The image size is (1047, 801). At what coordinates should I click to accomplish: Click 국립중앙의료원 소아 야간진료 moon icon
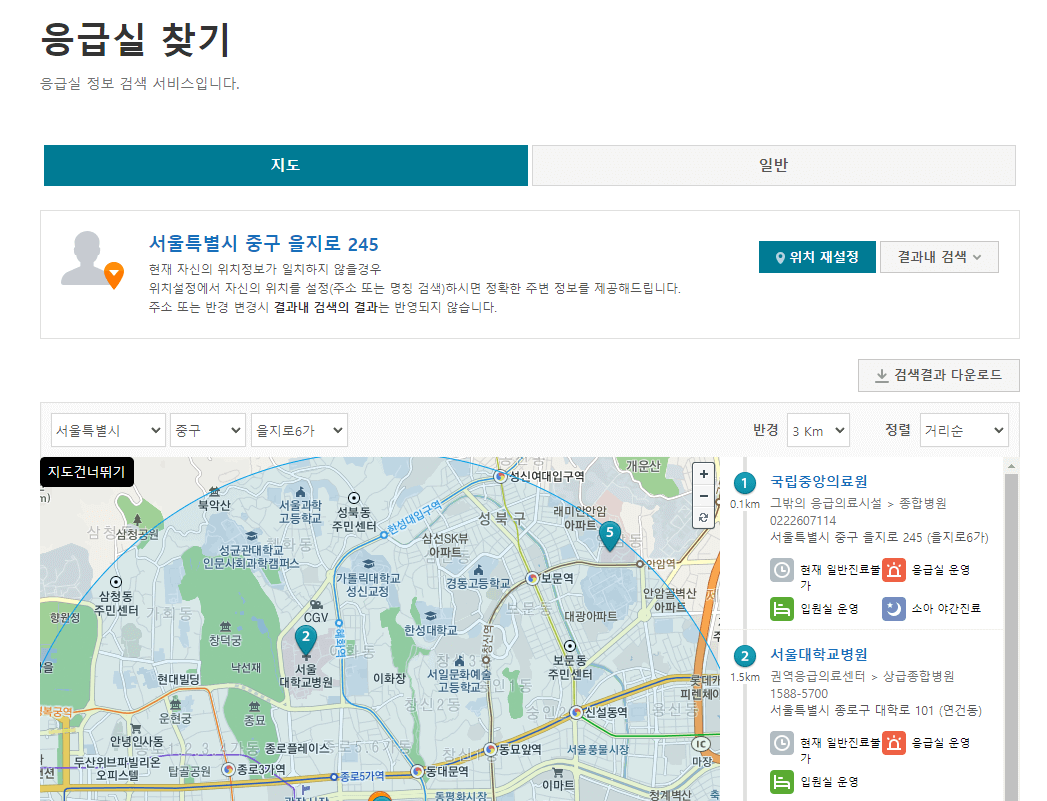click(x=893, y=609)
